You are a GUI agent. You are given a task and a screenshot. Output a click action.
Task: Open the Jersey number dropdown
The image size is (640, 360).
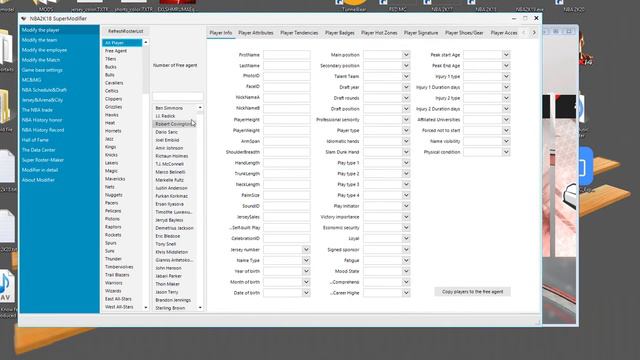[306, 249]
